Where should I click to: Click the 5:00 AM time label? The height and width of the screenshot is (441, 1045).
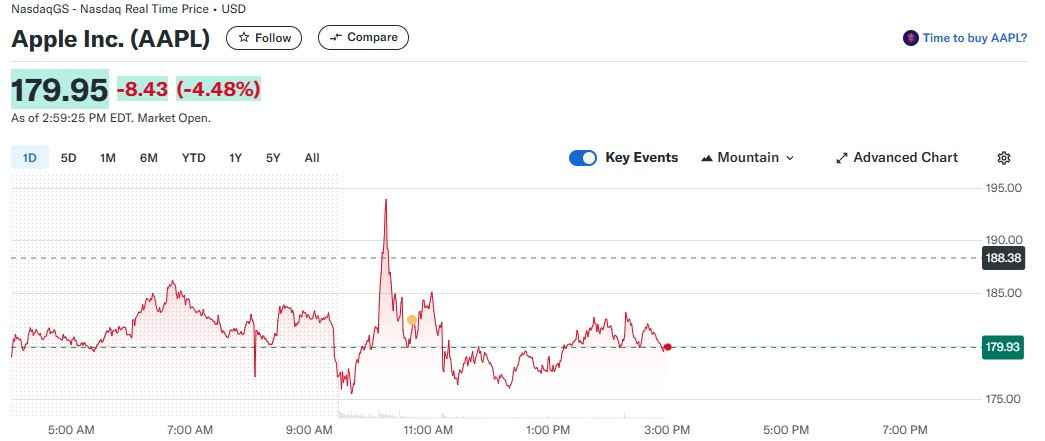pyautogui.click(x=71, y=430)
